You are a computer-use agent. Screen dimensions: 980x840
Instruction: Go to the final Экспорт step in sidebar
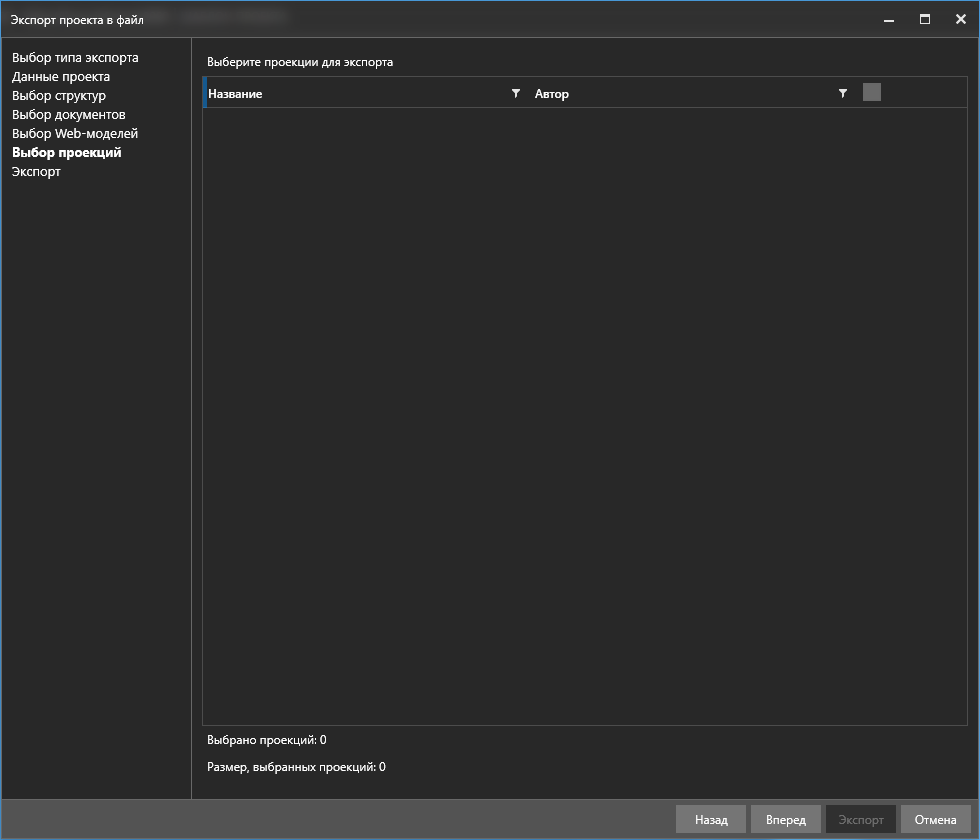pyautogui.click(x=36, y=172)
